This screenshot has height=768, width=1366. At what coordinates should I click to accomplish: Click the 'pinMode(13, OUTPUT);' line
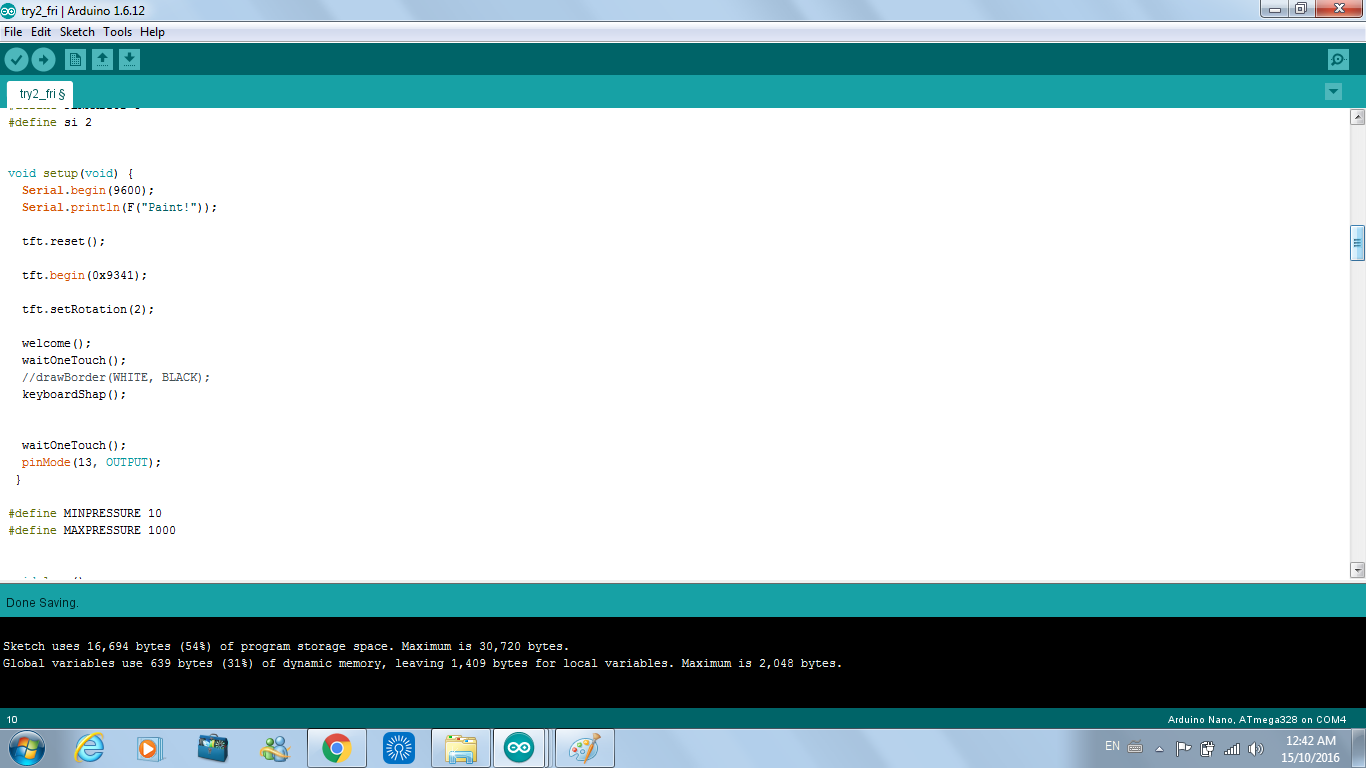(91, 462)
